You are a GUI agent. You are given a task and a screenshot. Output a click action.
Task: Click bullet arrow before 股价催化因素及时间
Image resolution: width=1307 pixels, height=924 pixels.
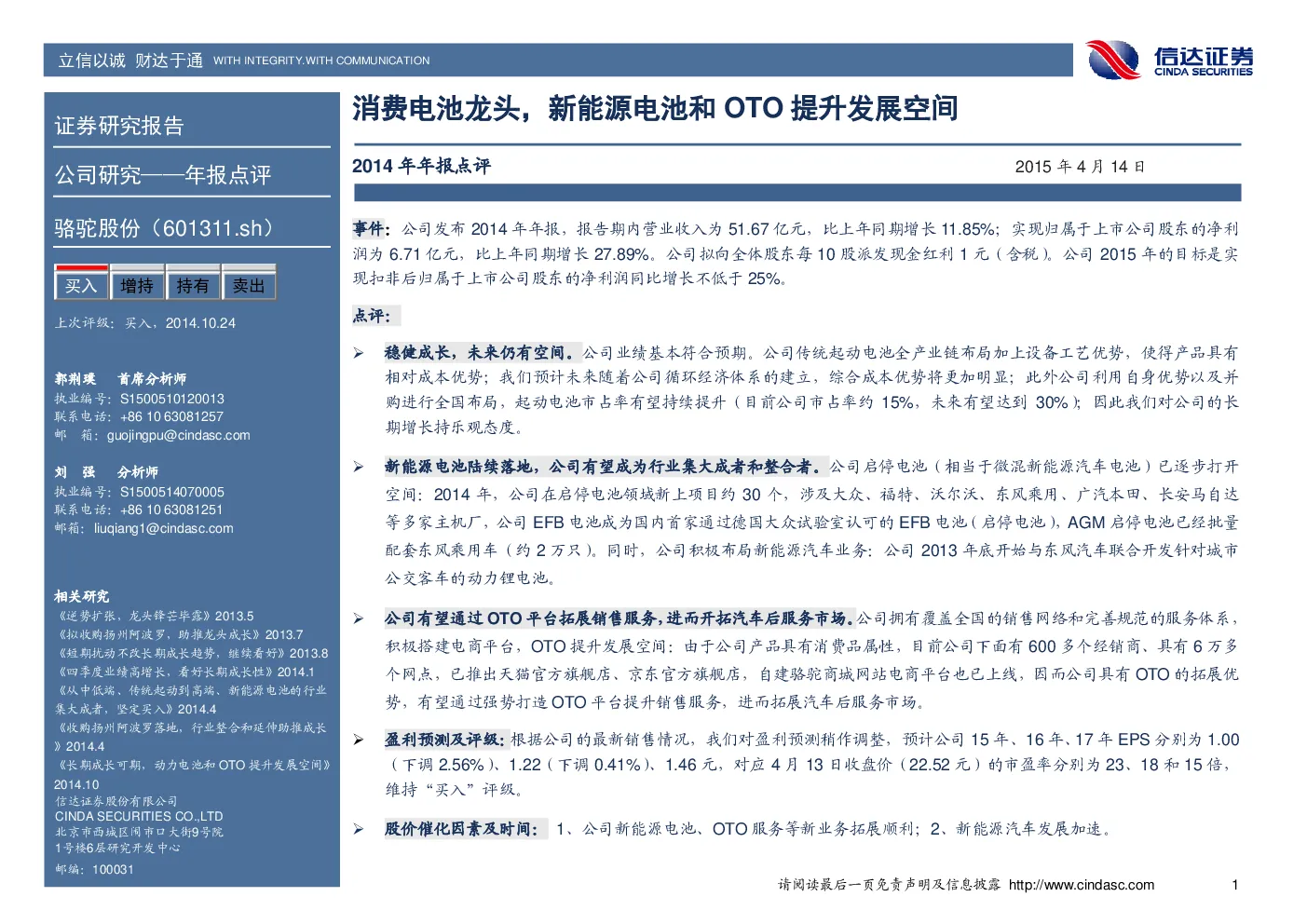pos(359,829)
